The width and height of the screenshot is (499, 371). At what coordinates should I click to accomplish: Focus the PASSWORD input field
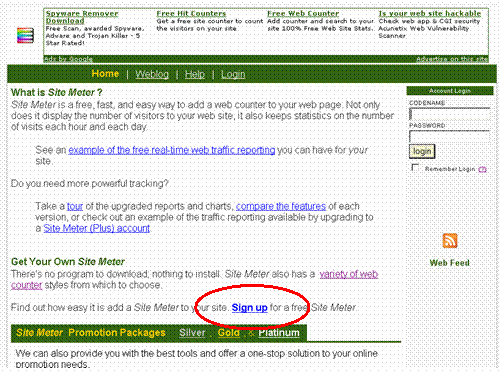pyautogui.click(x=450, y=137)
